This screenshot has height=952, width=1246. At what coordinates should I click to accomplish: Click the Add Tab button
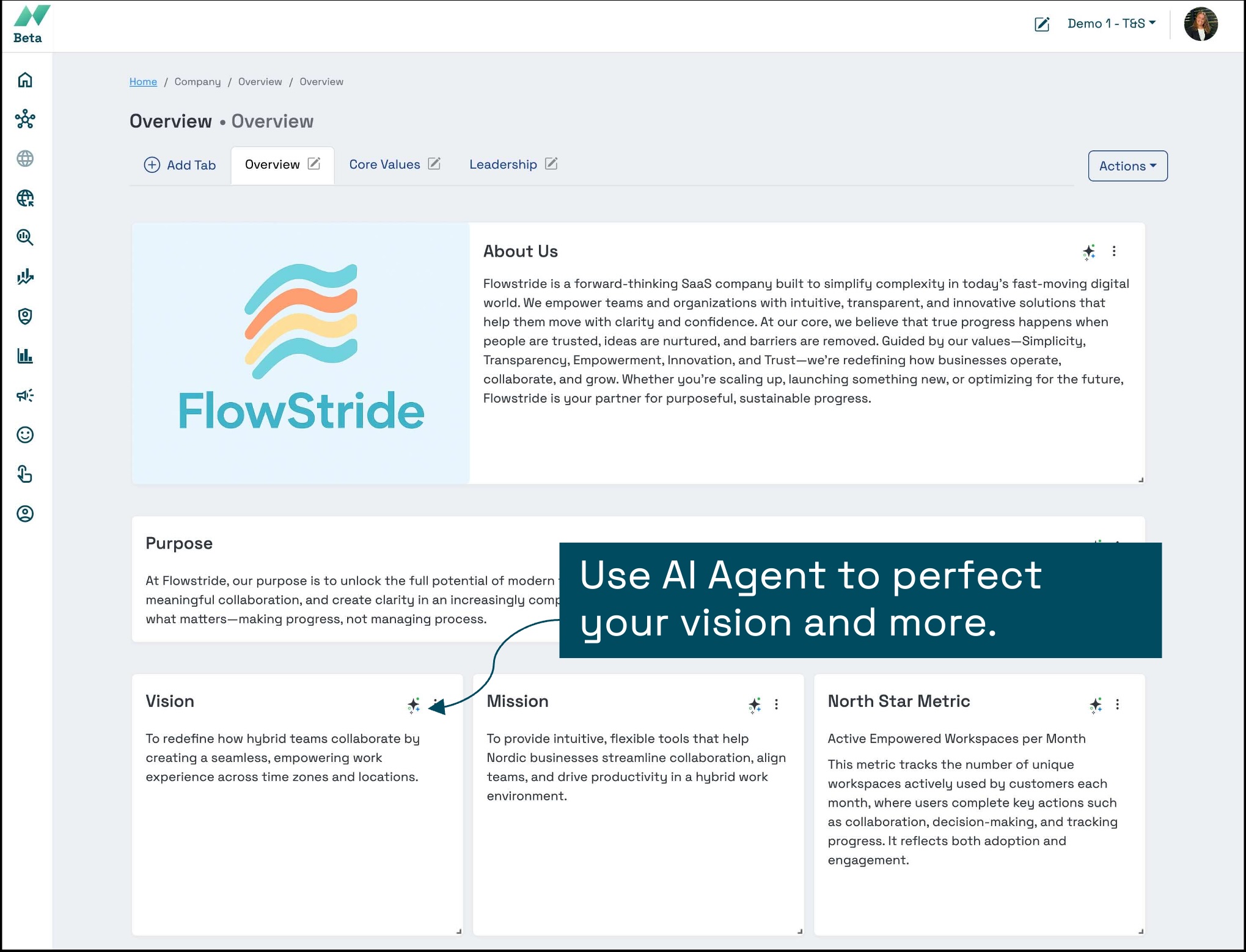[180, 165]
